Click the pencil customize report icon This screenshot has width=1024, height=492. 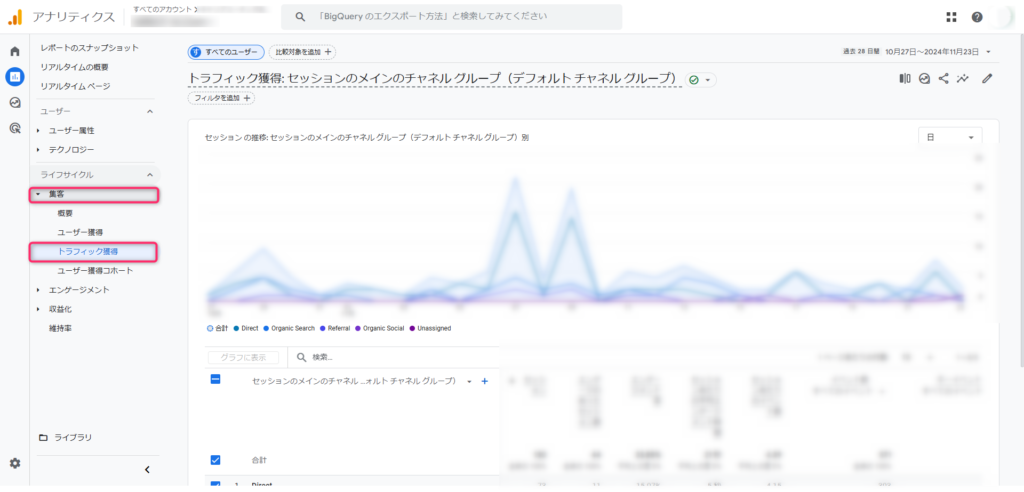point(987,78)
